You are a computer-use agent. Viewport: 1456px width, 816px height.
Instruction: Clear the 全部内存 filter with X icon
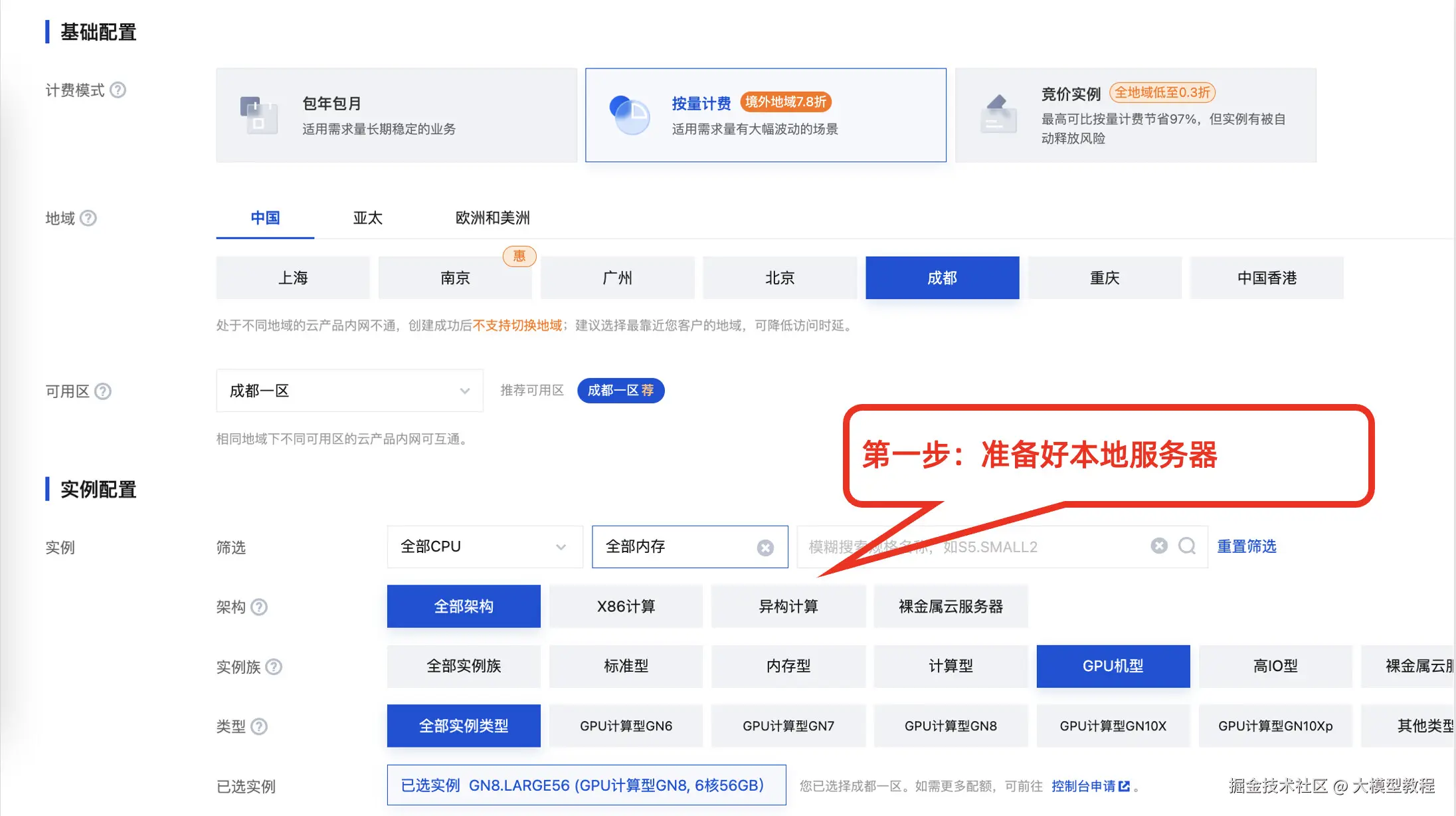coord(765,548)
